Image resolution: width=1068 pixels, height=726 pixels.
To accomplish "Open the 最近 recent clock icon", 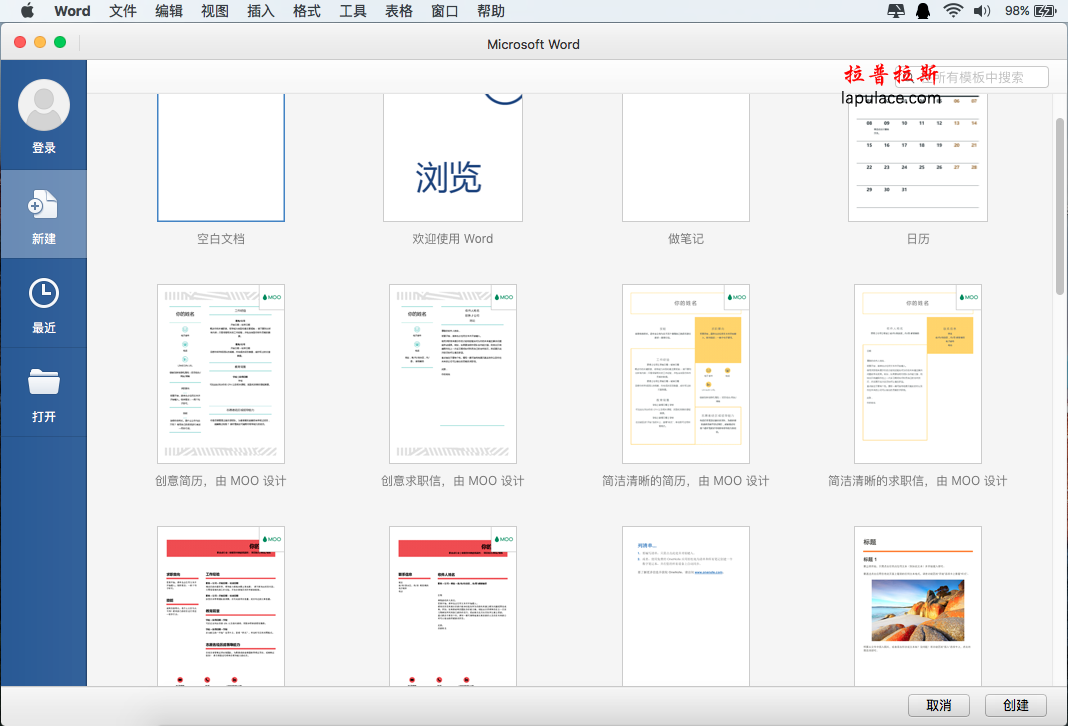I will coord(44,294).
